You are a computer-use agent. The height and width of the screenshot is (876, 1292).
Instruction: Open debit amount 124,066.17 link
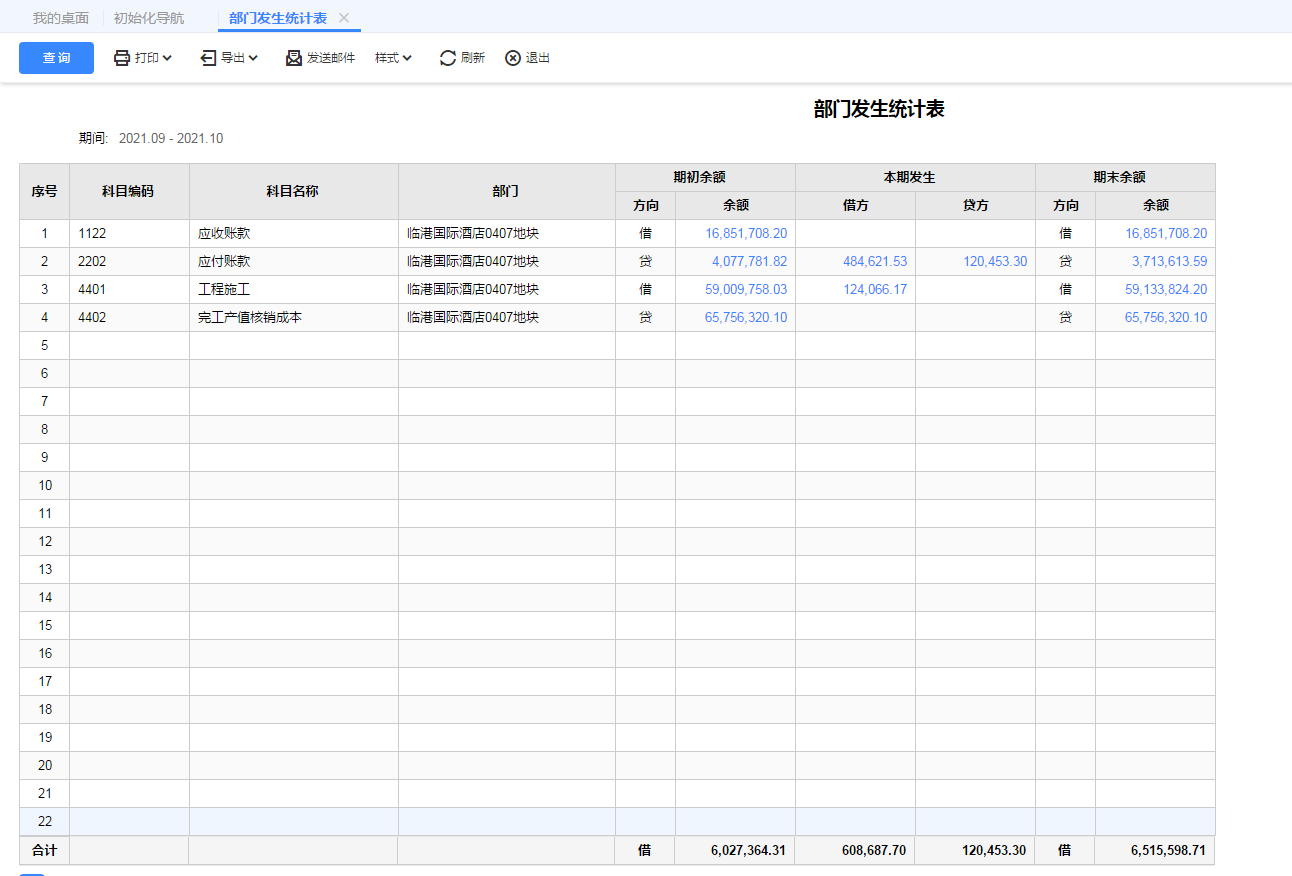coord(875,289)
